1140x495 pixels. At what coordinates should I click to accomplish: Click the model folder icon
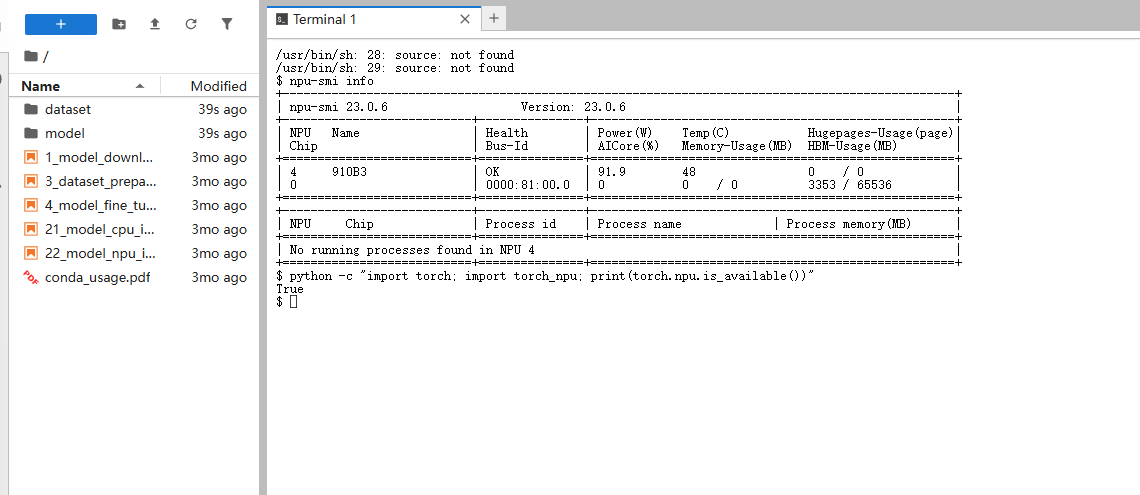pyautogui.click(x=31, y=133)
